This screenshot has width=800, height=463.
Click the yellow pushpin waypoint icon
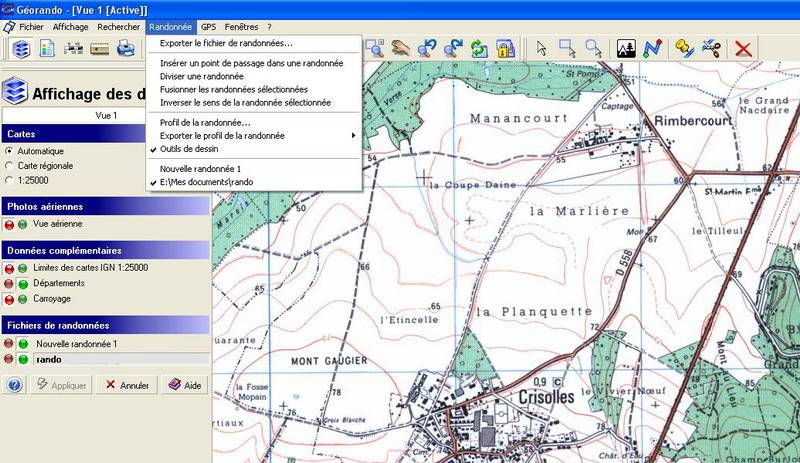(685, 48)
